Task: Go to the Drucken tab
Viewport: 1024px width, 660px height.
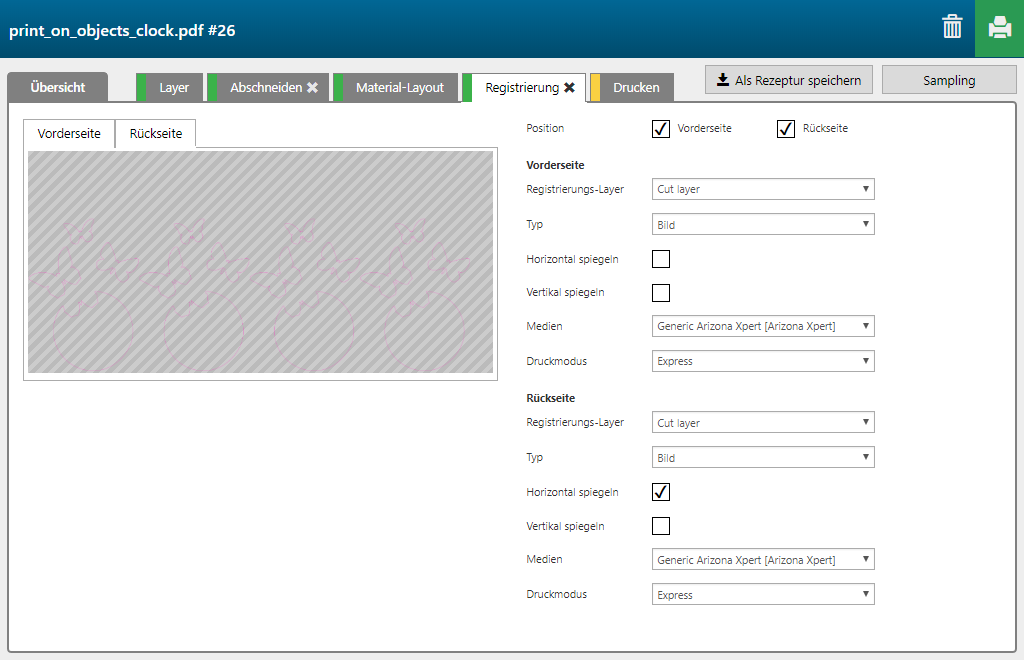Action: pos(636,88)
